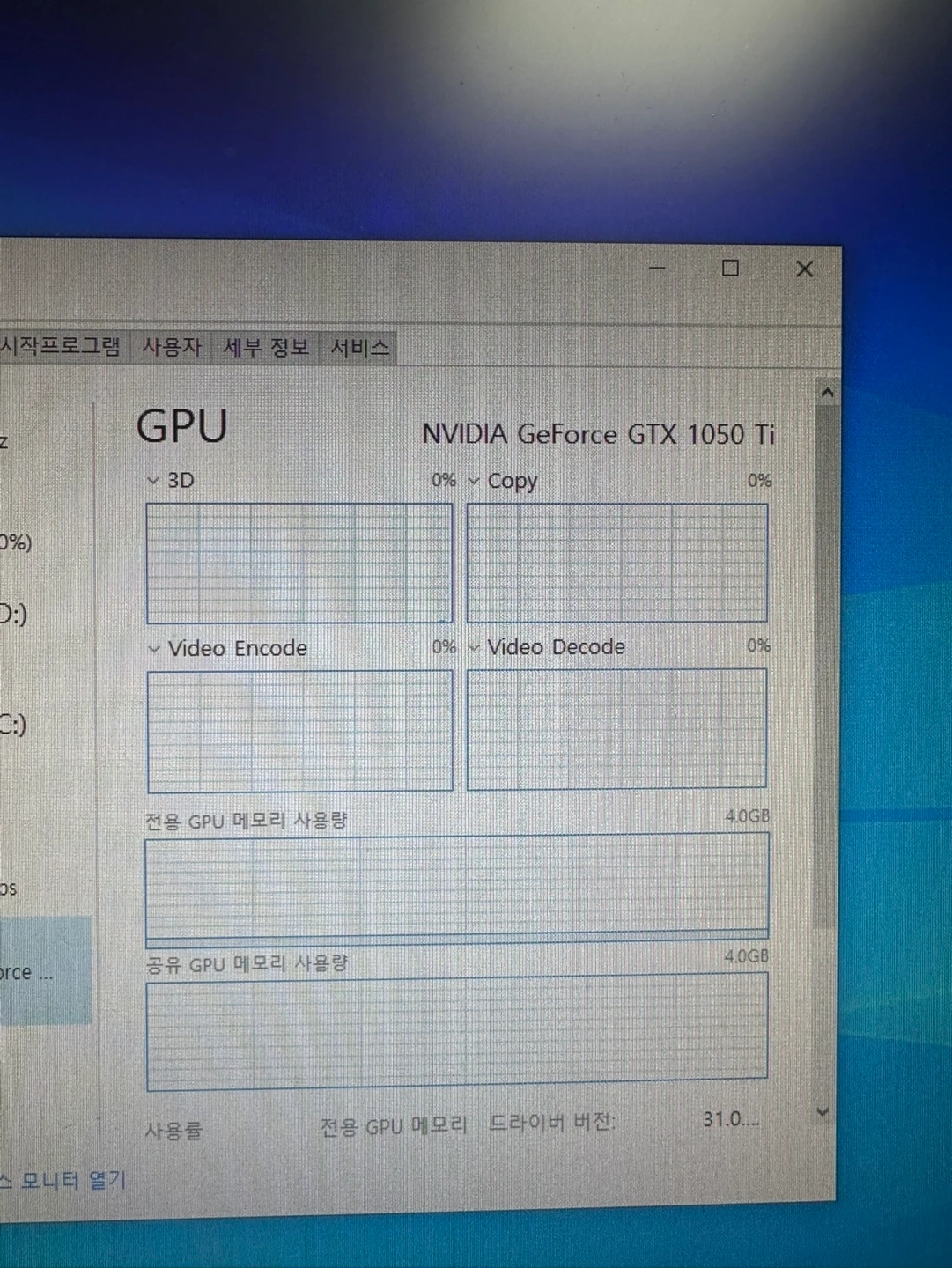Select the 서비스 tab
This screenshot has height=1268, width=952.
pos(359,348)
